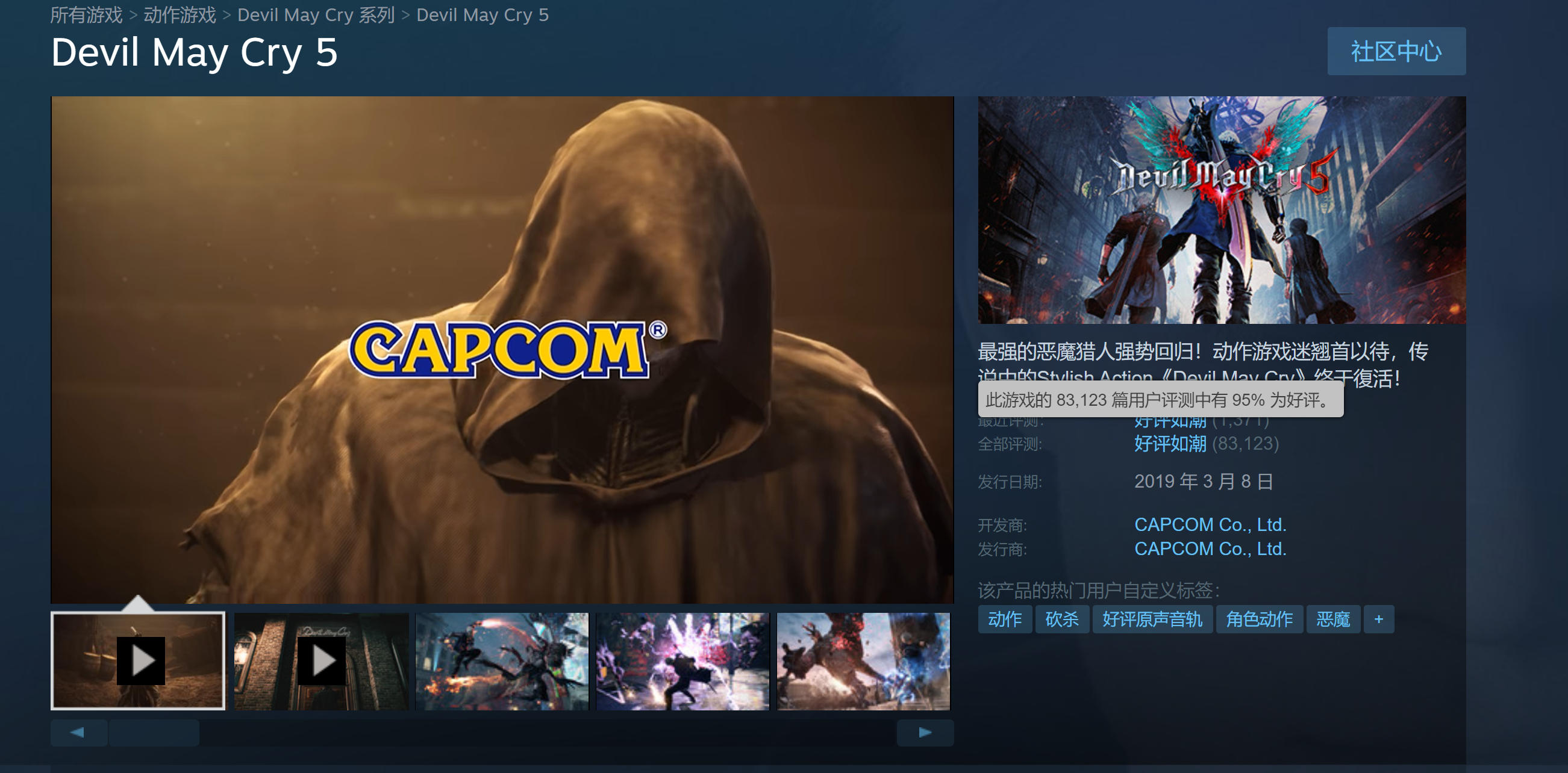Click the Devil May Cry 5 page title
Viewport: 1568px width, 773px height.
tap(194, 52)
